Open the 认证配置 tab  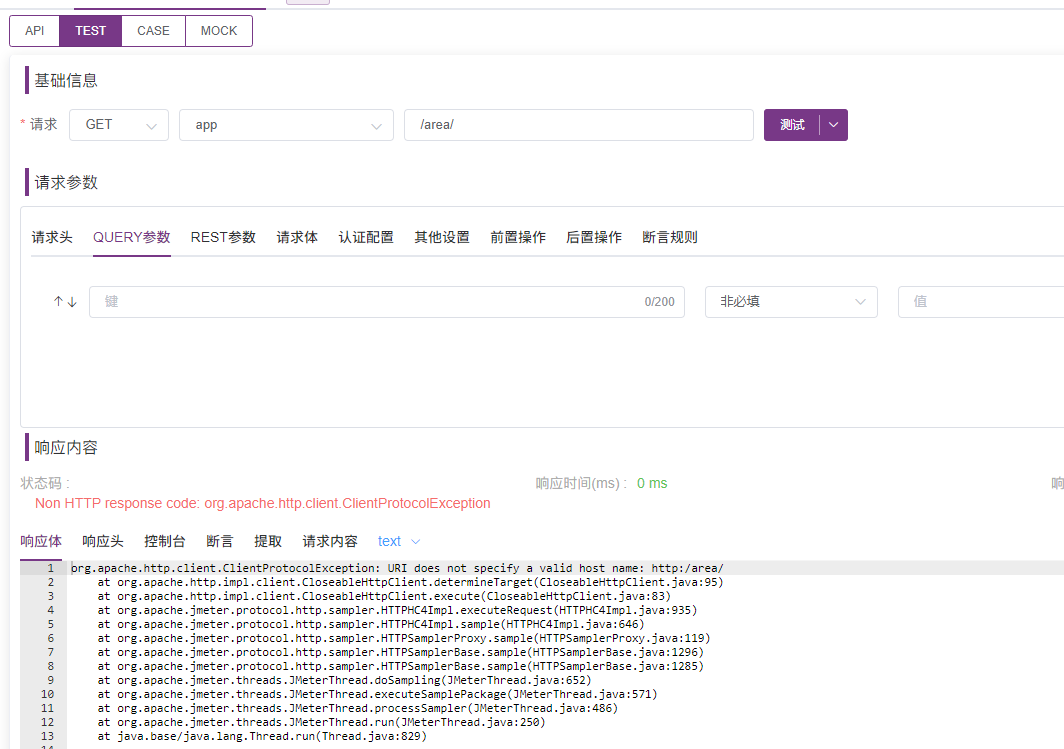[366, 237]
